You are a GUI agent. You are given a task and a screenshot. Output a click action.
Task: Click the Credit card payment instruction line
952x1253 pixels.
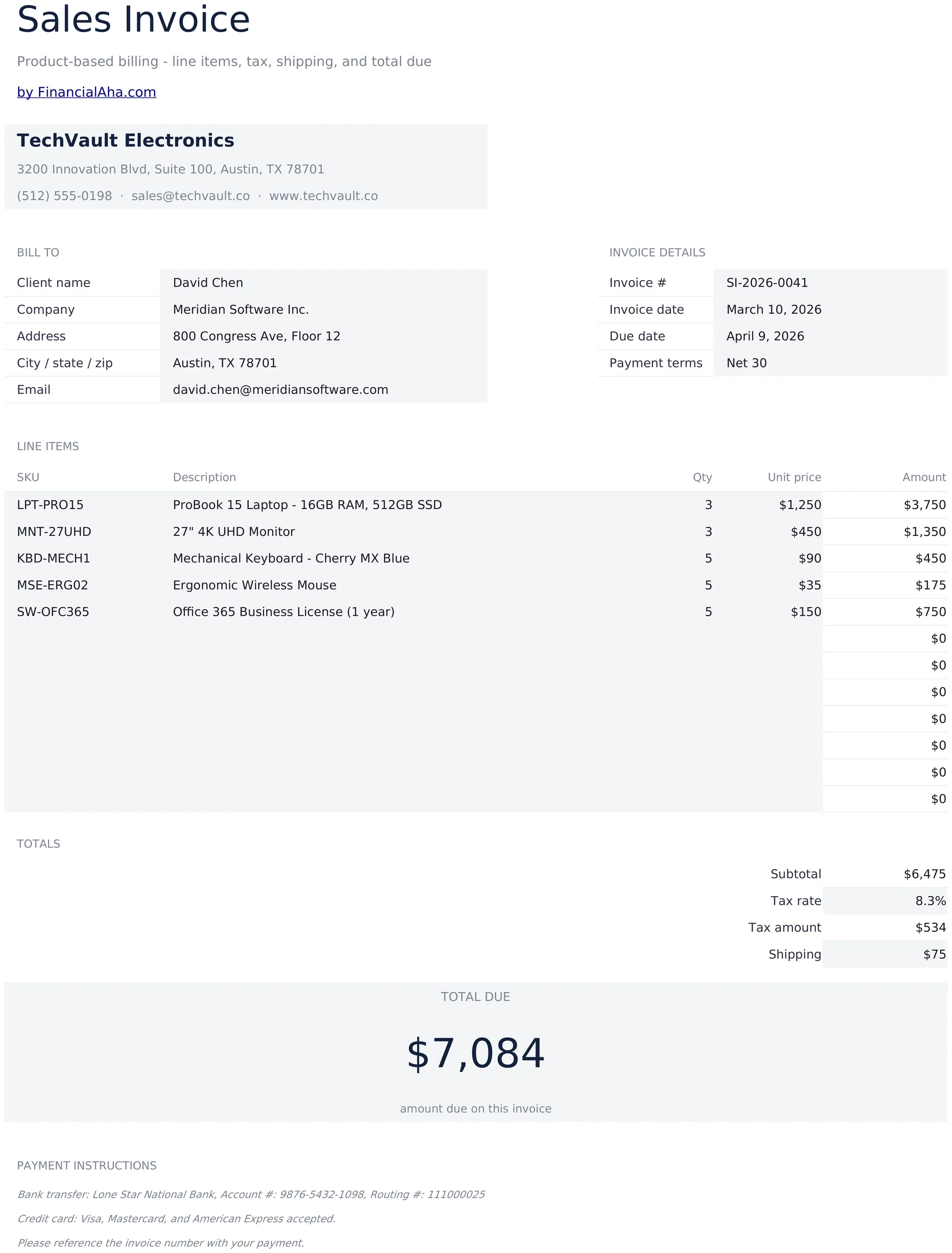[176, 1219]
